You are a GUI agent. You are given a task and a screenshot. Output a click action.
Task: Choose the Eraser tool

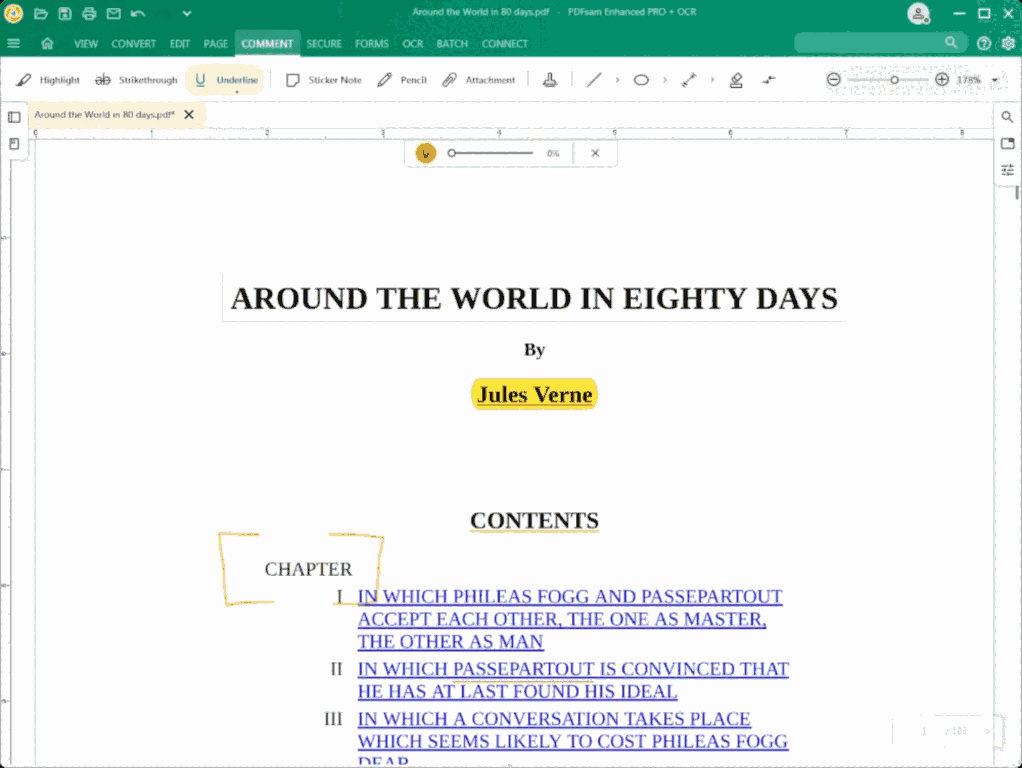pyautogui.click(x=736, y=80)
